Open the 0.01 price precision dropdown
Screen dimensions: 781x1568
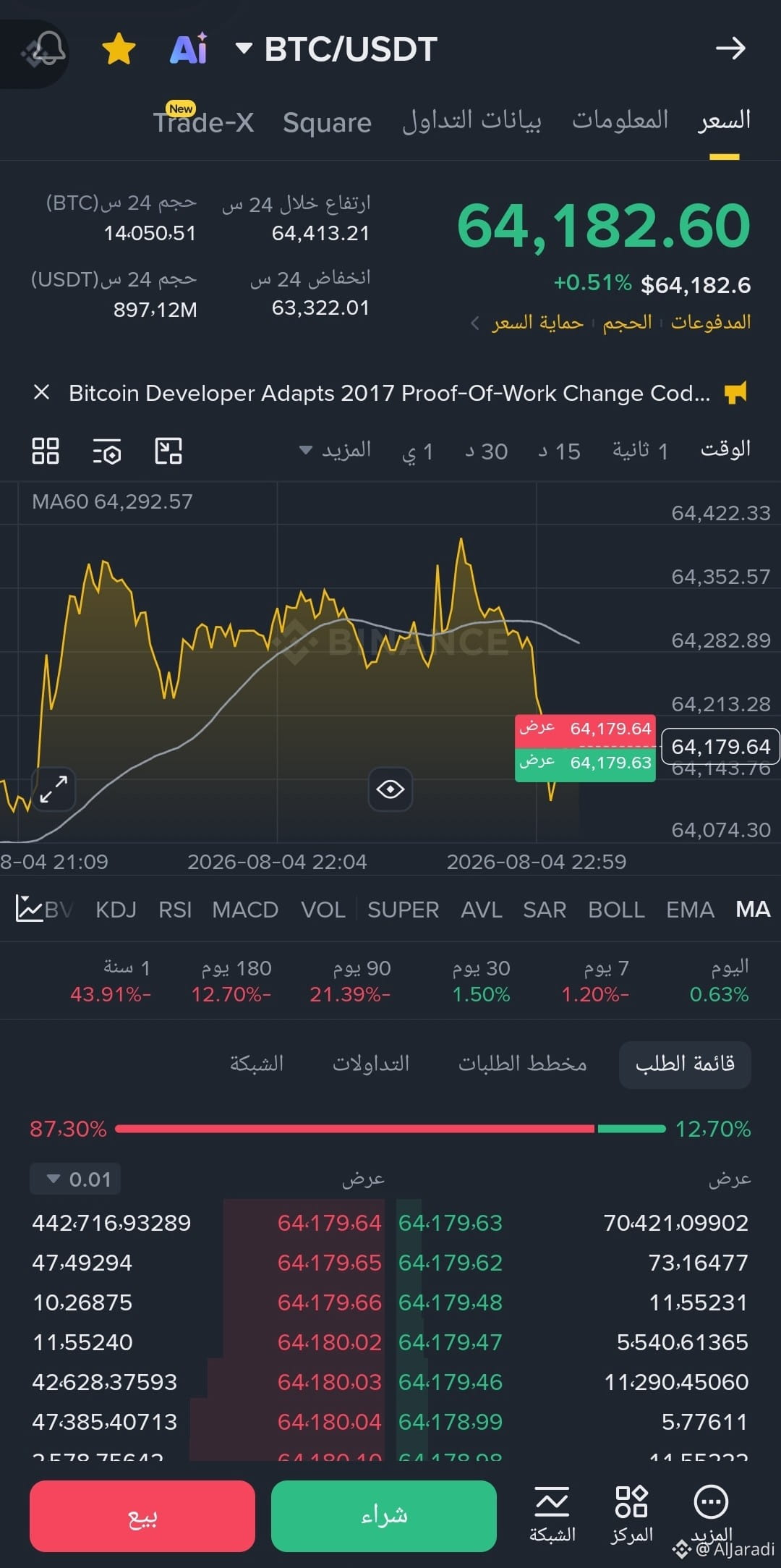pos(75,1179)
